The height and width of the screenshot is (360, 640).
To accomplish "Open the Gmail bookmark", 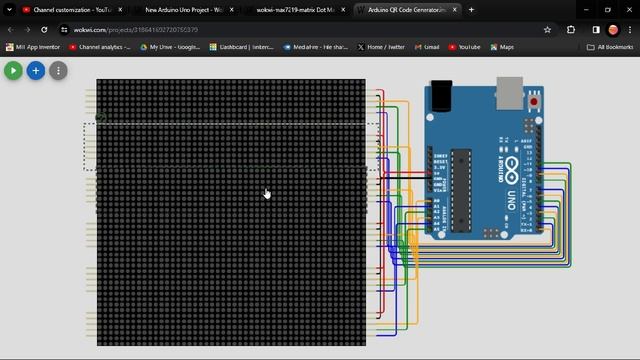I will click(427, 47).
